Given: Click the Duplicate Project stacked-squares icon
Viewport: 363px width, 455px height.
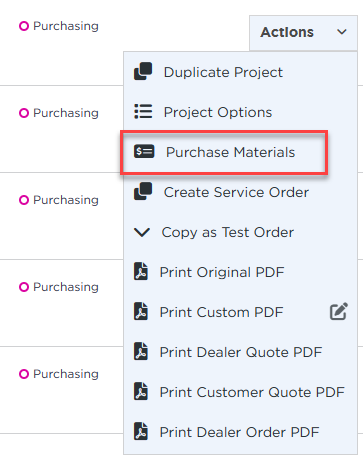Looking at the screenshot, I should (x=143, y=71).
